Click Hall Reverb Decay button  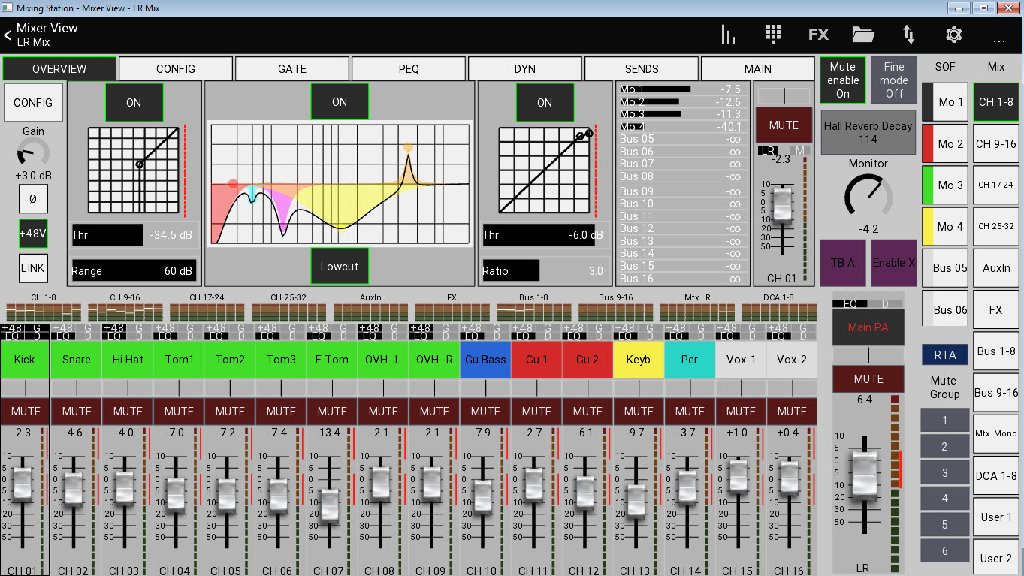click(868, 133)
